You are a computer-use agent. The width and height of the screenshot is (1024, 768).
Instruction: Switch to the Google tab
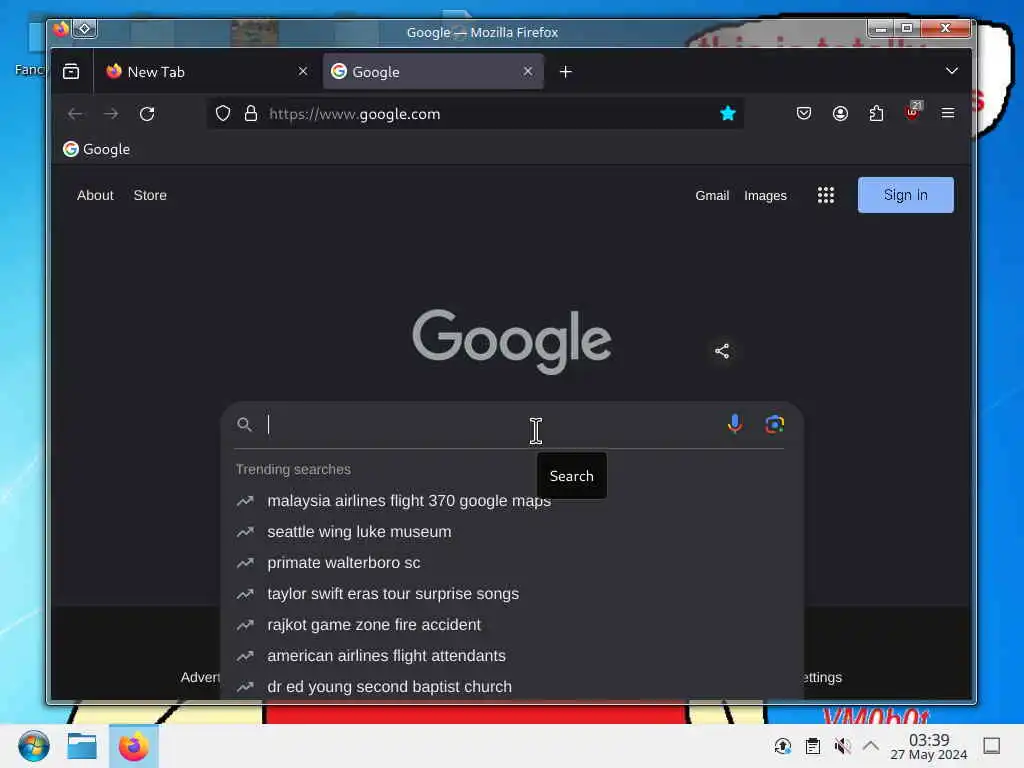433,72
